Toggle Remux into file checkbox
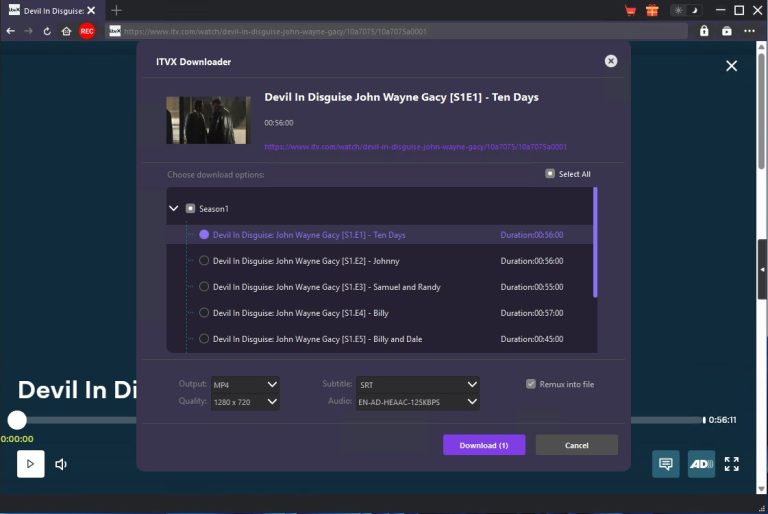This screenshot has width=768, height=514. tap(530, 384)
